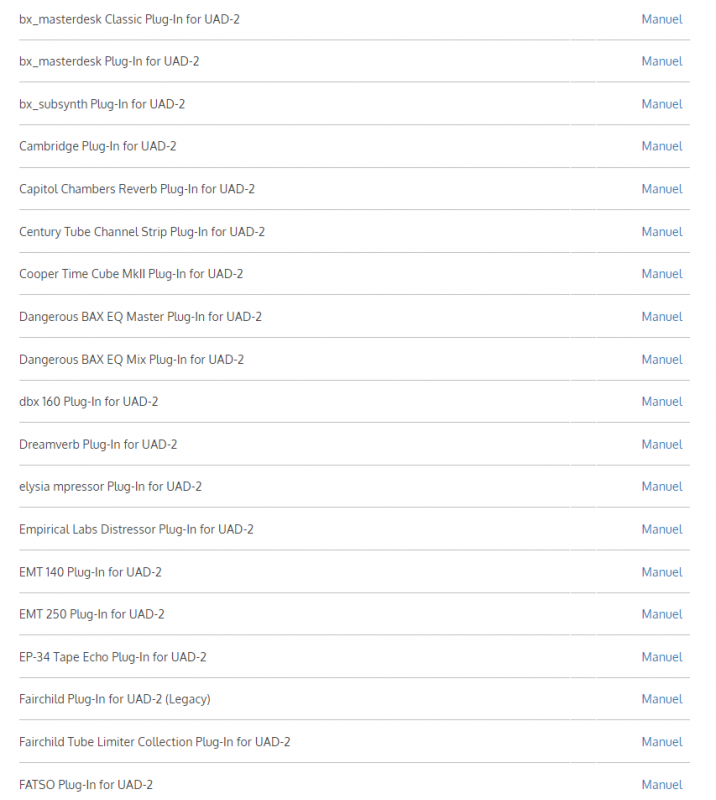This screenshot has height=800, width=716.
Task: Open Fairchild Plug-In (Legacy) Manuel link
Action: pyautogui.click(x=662, y=699)
